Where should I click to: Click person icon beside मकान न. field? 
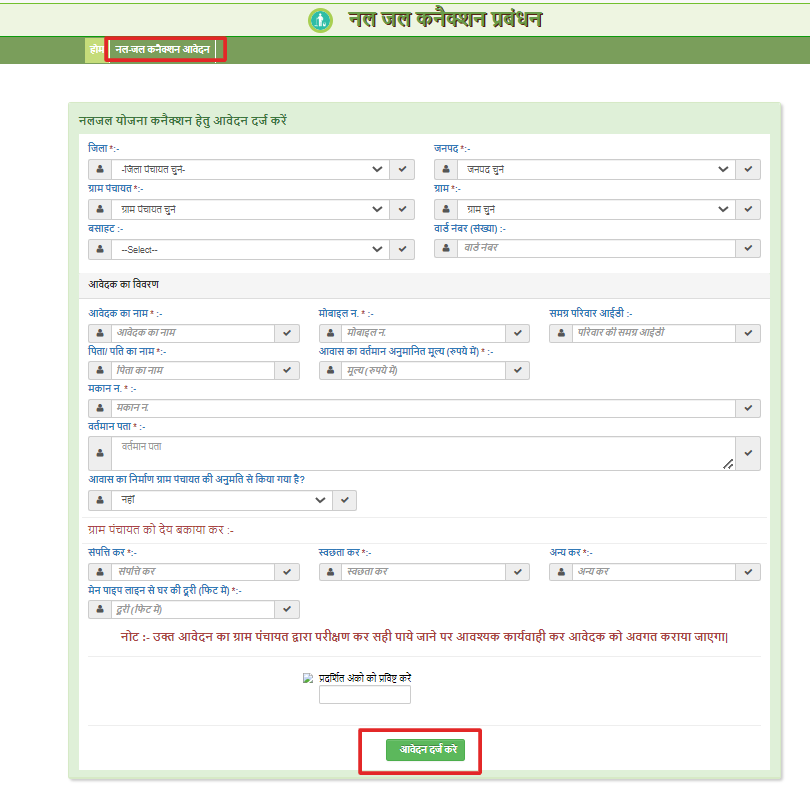click(x=100, y=408)
